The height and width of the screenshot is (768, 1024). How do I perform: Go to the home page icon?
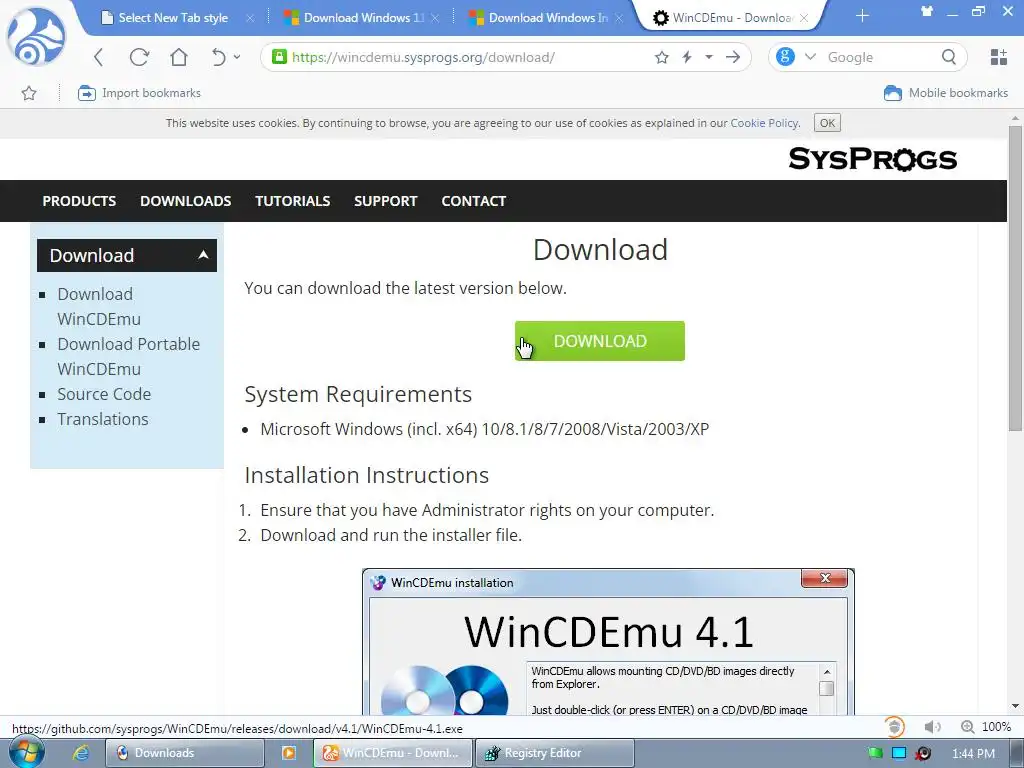(178, 57)
